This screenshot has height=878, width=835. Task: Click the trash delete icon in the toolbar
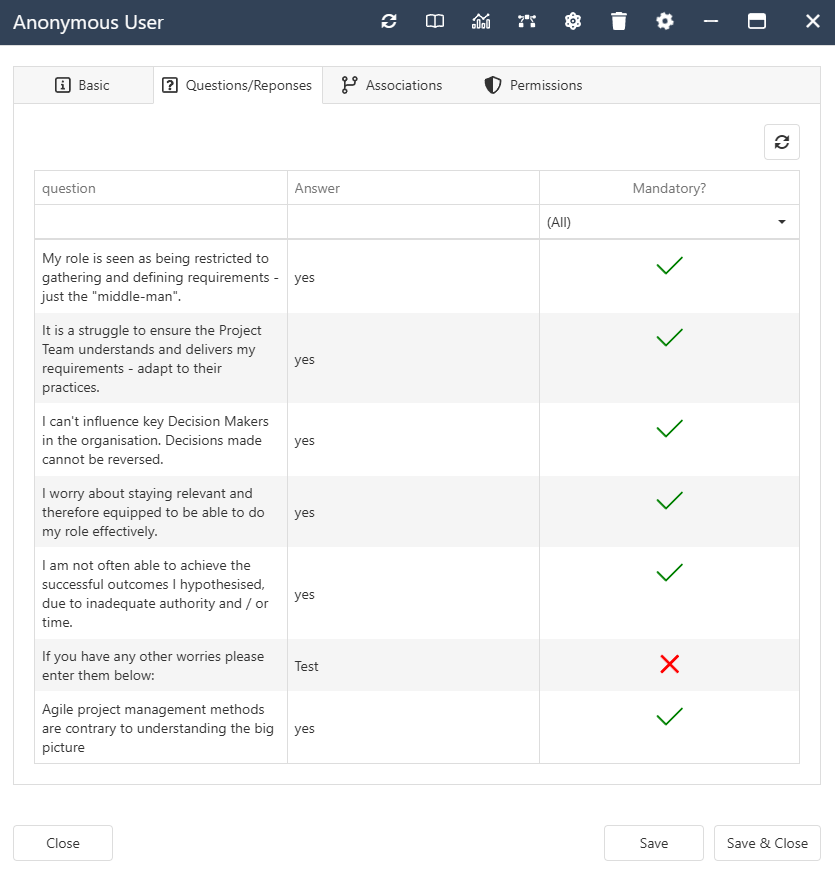click(619, 21)
